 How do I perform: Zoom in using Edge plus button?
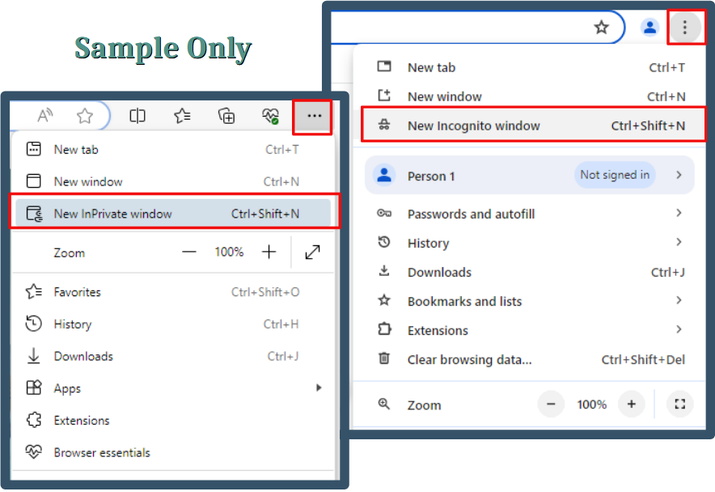[269, 252]
